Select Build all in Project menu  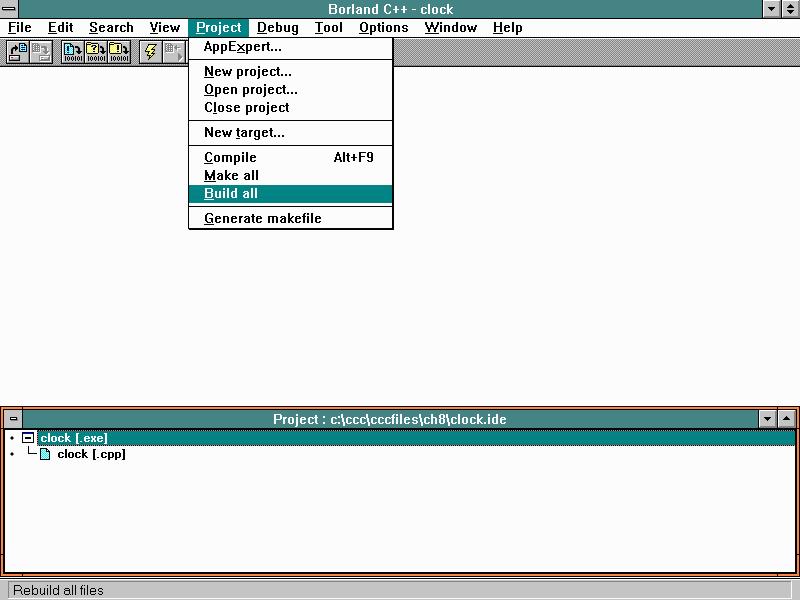click(x=231, y=194)
